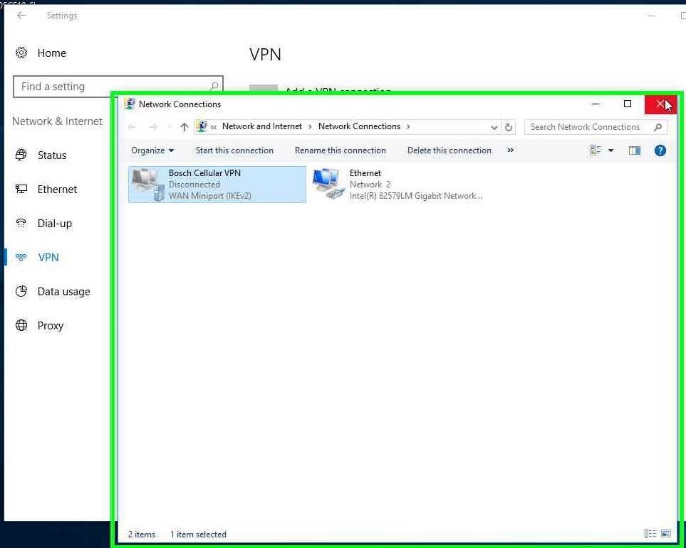Viewport: 686px width, 548px height.
Task: Open recent locations dropdown arrow
Action: tap(169, 127)
